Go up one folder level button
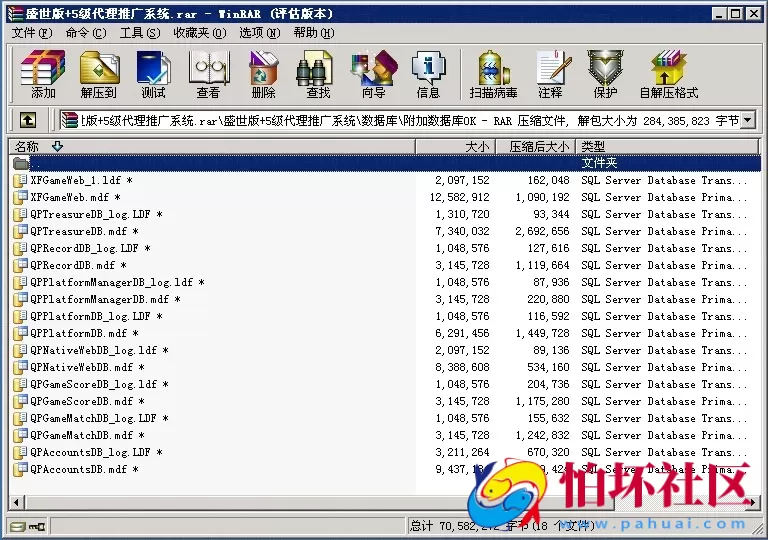Viewport: 768px width, 540px height. 27,120
